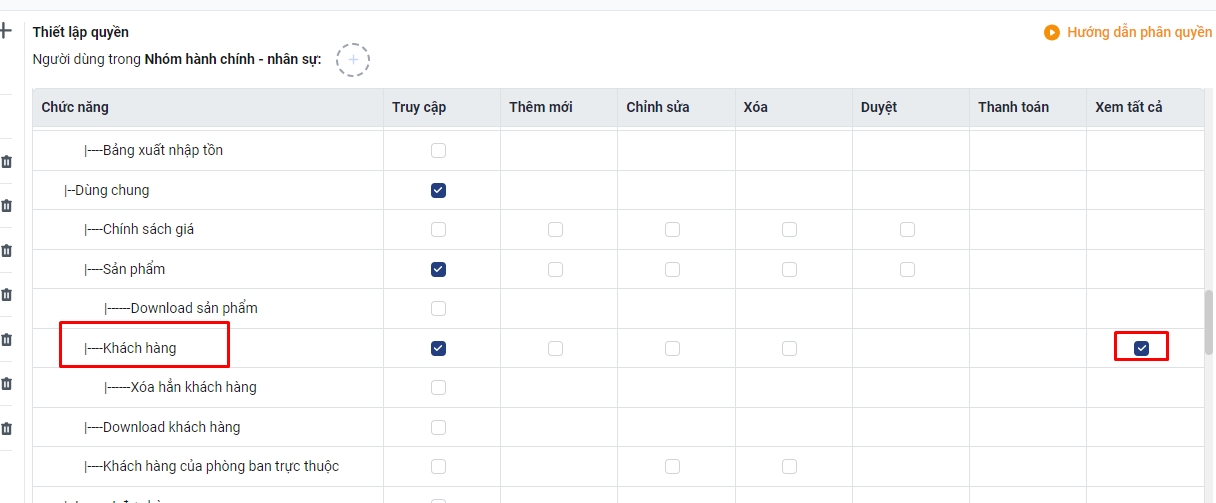
Task: Click the Chức năng column header
Action: pos(75,107)
